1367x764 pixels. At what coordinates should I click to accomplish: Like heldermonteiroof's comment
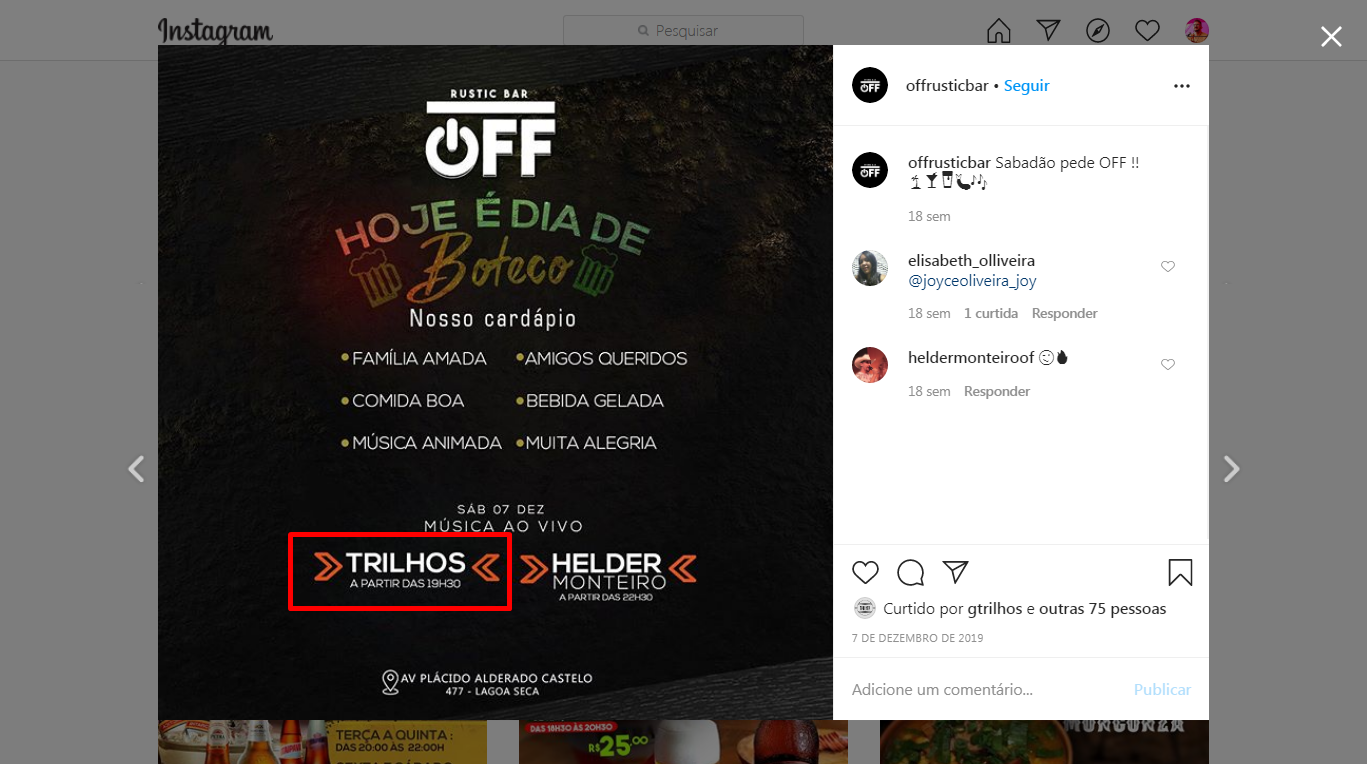pyautogui.click(x=1167, y=364)
